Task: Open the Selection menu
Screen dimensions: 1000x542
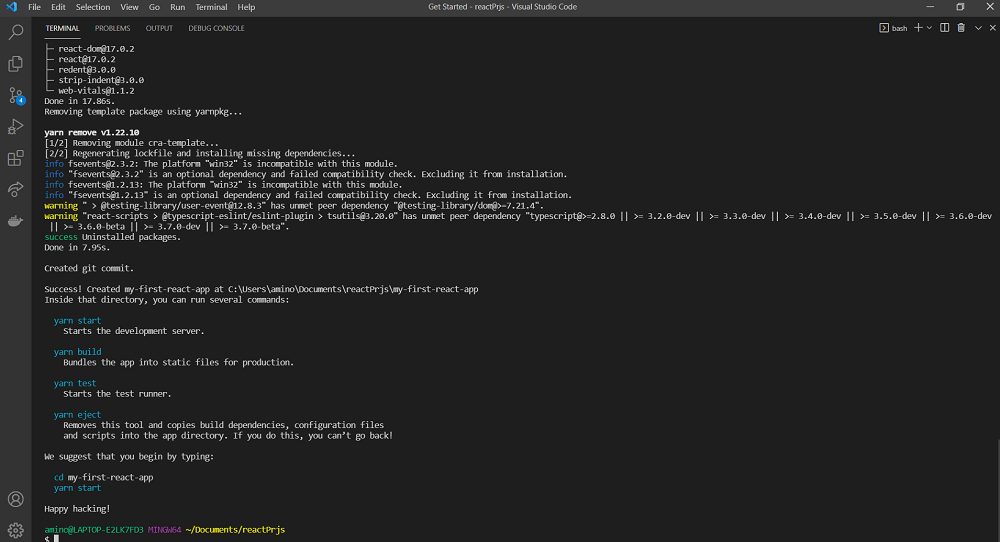Action: tap(93, 7)
